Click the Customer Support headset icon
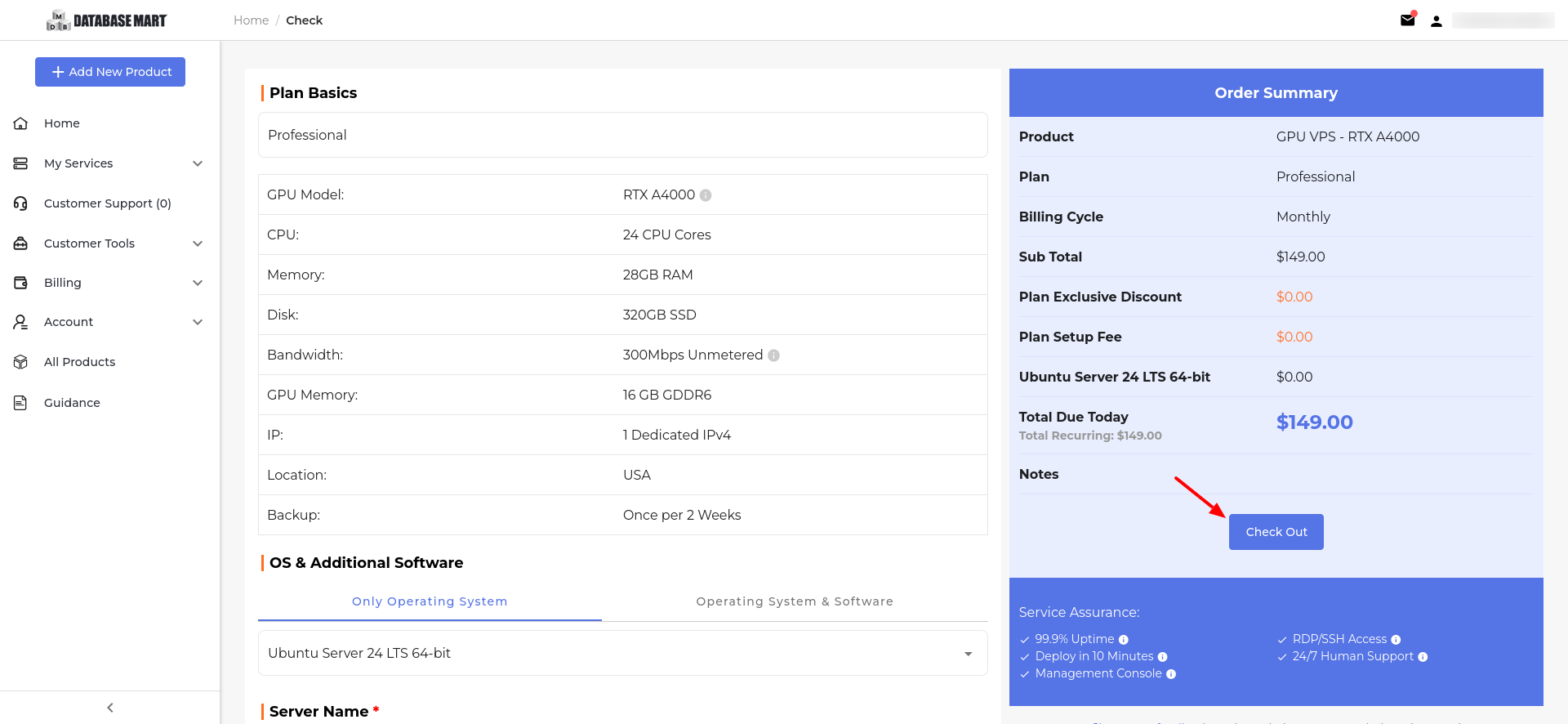Image resolution: width=1568 pixels, height=724 pixels. (21, 203)
